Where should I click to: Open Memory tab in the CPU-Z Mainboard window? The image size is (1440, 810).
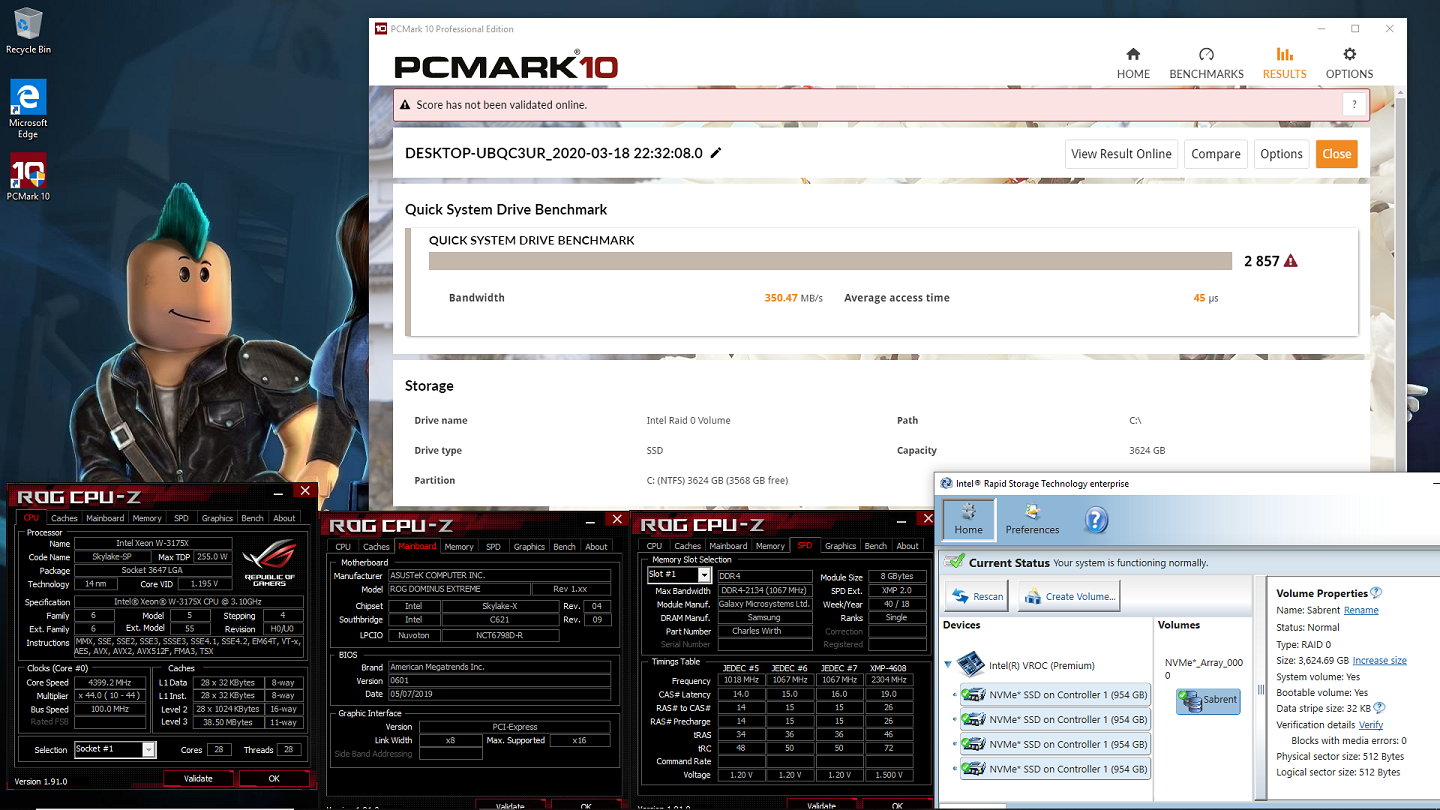pyautogui.click(x=459, y=546)
